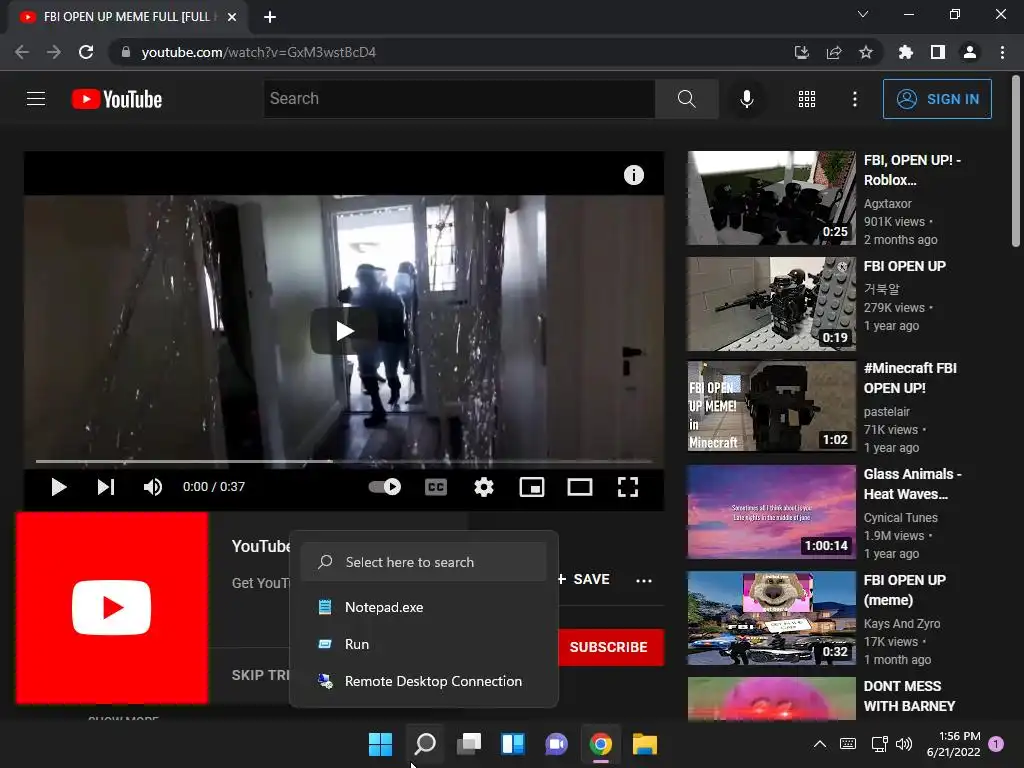Click the page vertical scrollbar
This screenshot has height=768, width=1024.
pyautogui.click(x=1016, y=162)
